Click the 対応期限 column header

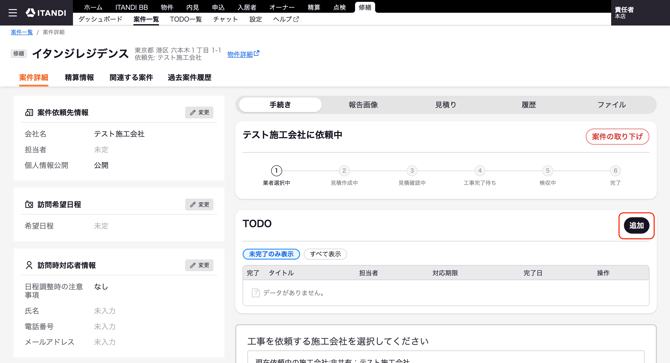(x=445, y=273)
